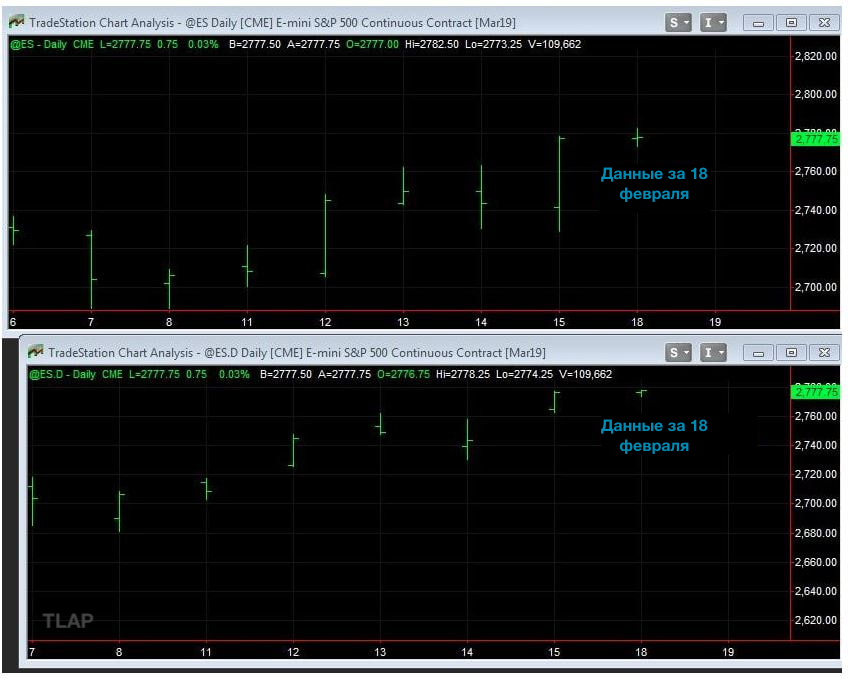The image size is (848, 679).
Task: Maximize the @ES.D Daily chart window
Action: pyautogui.click(x=791, y=353)
